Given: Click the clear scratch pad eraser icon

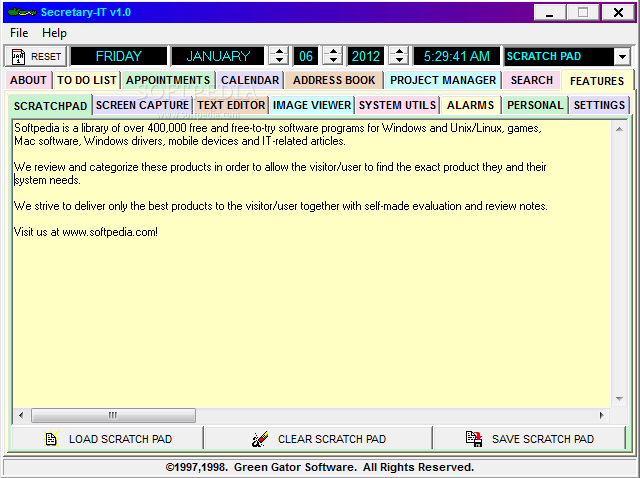Looking at the screenshot, I should point(260,439).
